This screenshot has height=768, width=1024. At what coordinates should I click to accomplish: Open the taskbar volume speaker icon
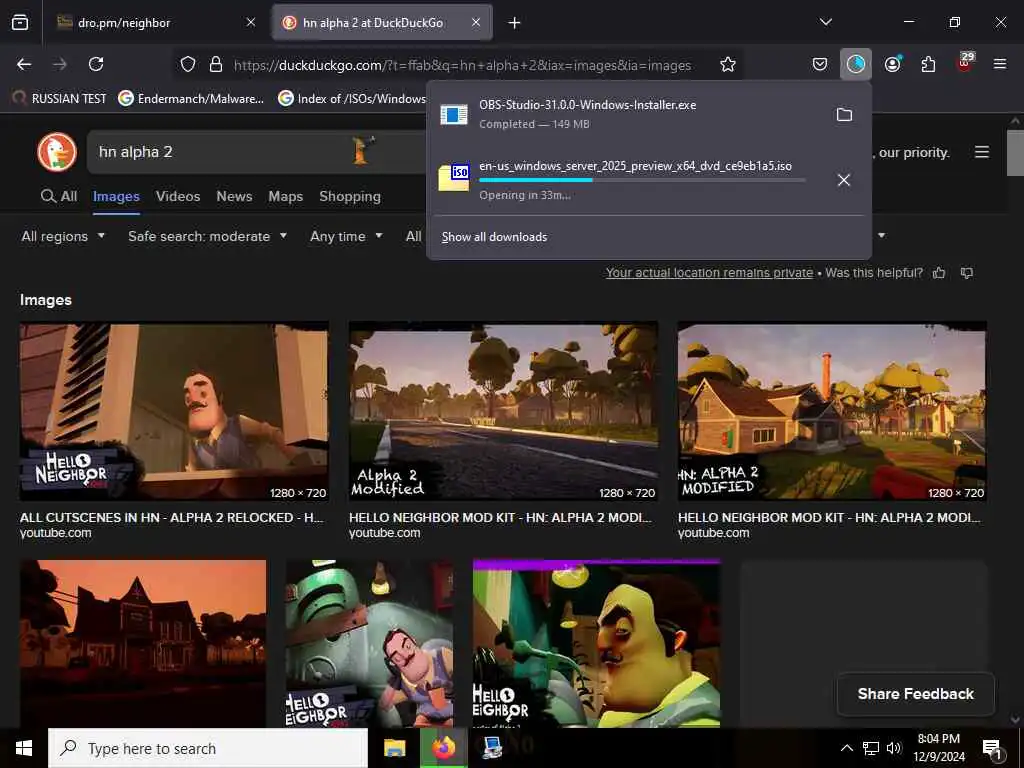tap(894, 748)
